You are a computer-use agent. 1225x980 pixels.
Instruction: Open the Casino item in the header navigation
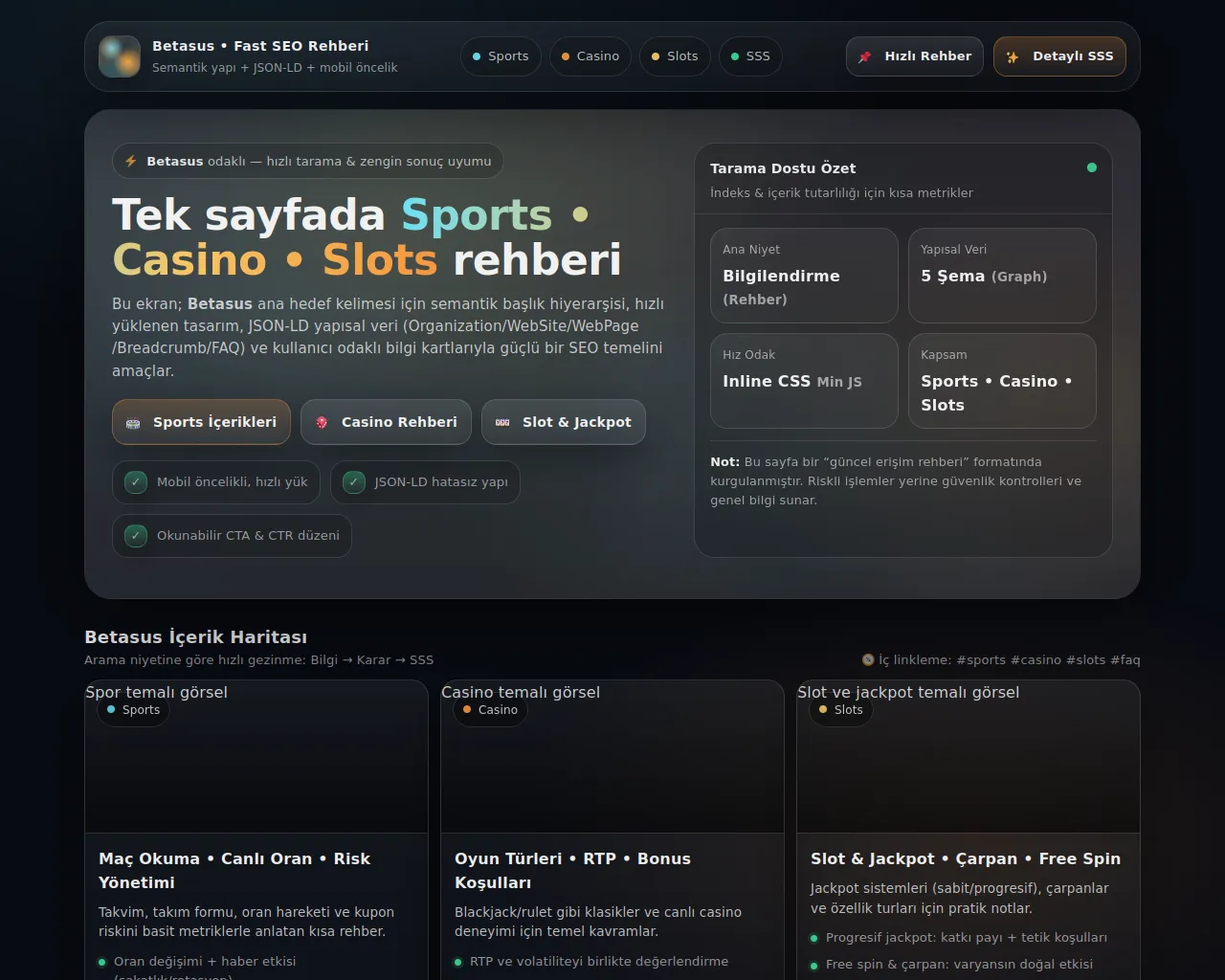(x=590, y=56)
